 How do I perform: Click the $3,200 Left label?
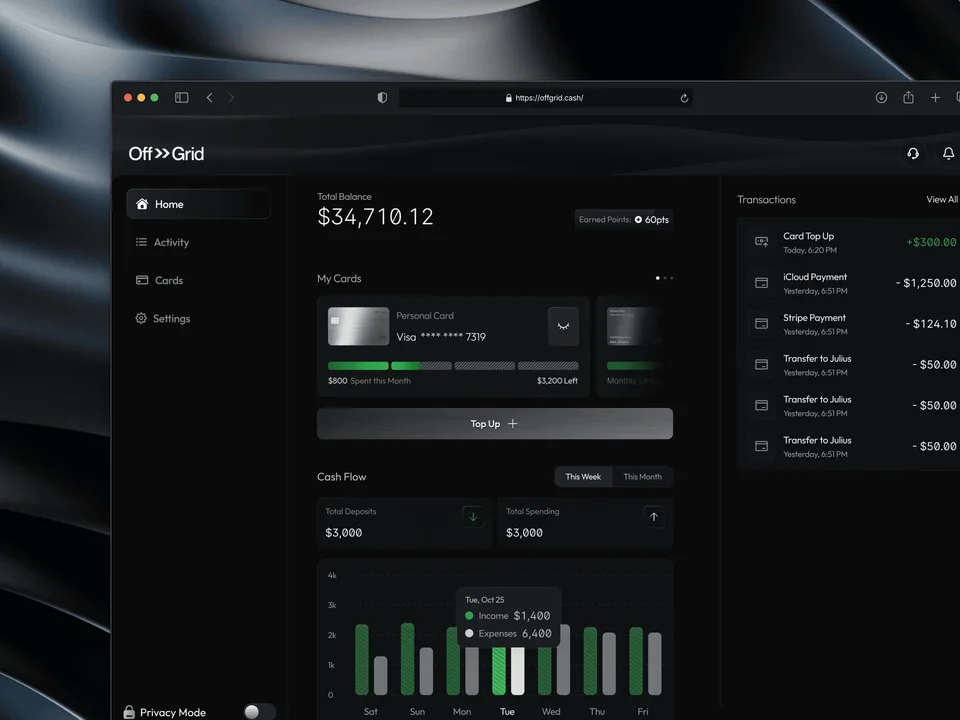(x=557, y=381)
